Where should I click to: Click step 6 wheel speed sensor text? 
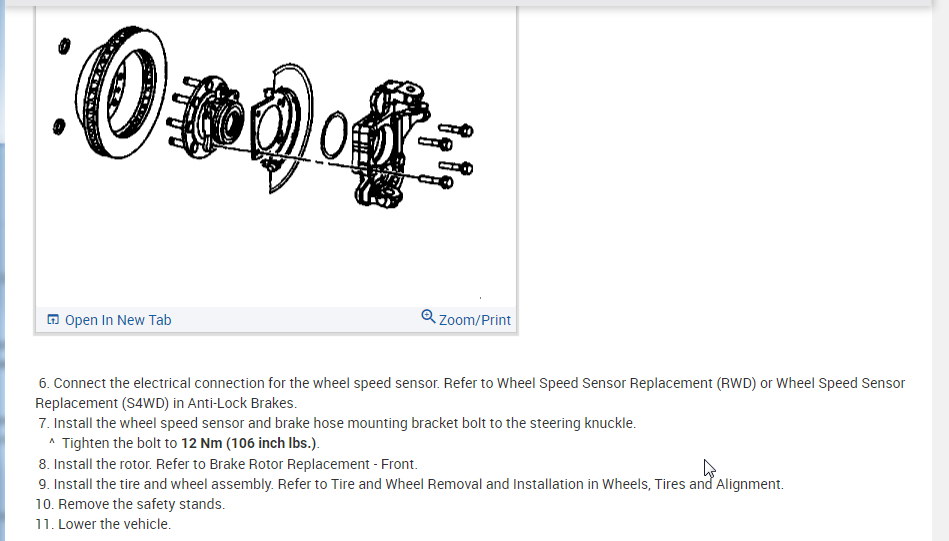click(470, 393)
